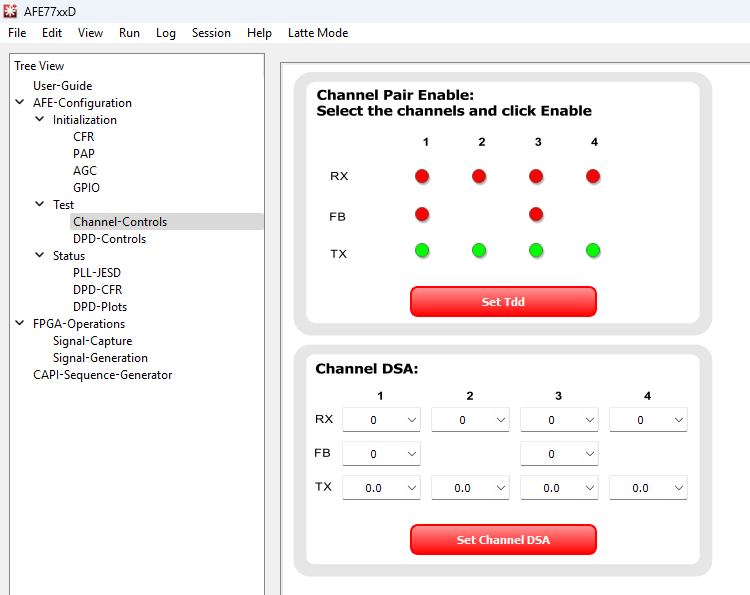750x595 pixels.
Task: Open the PLL-JESD status page
Action: click(97, 273)
